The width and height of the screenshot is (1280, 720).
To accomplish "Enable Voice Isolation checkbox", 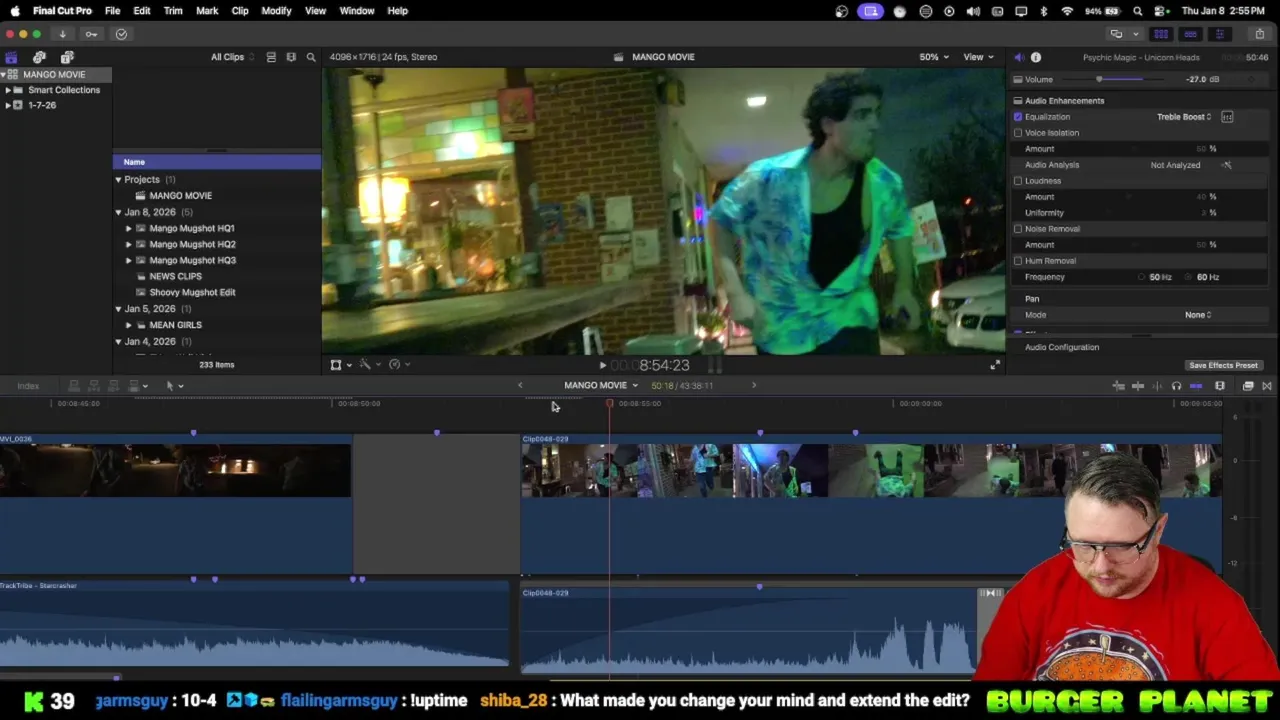I will [1018, 133].
